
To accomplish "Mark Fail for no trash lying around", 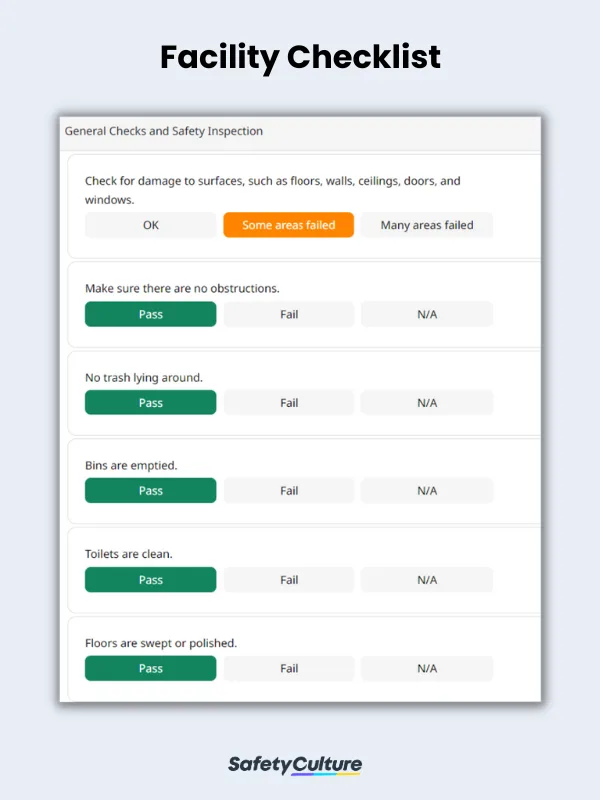I will [x=289, y=403].
